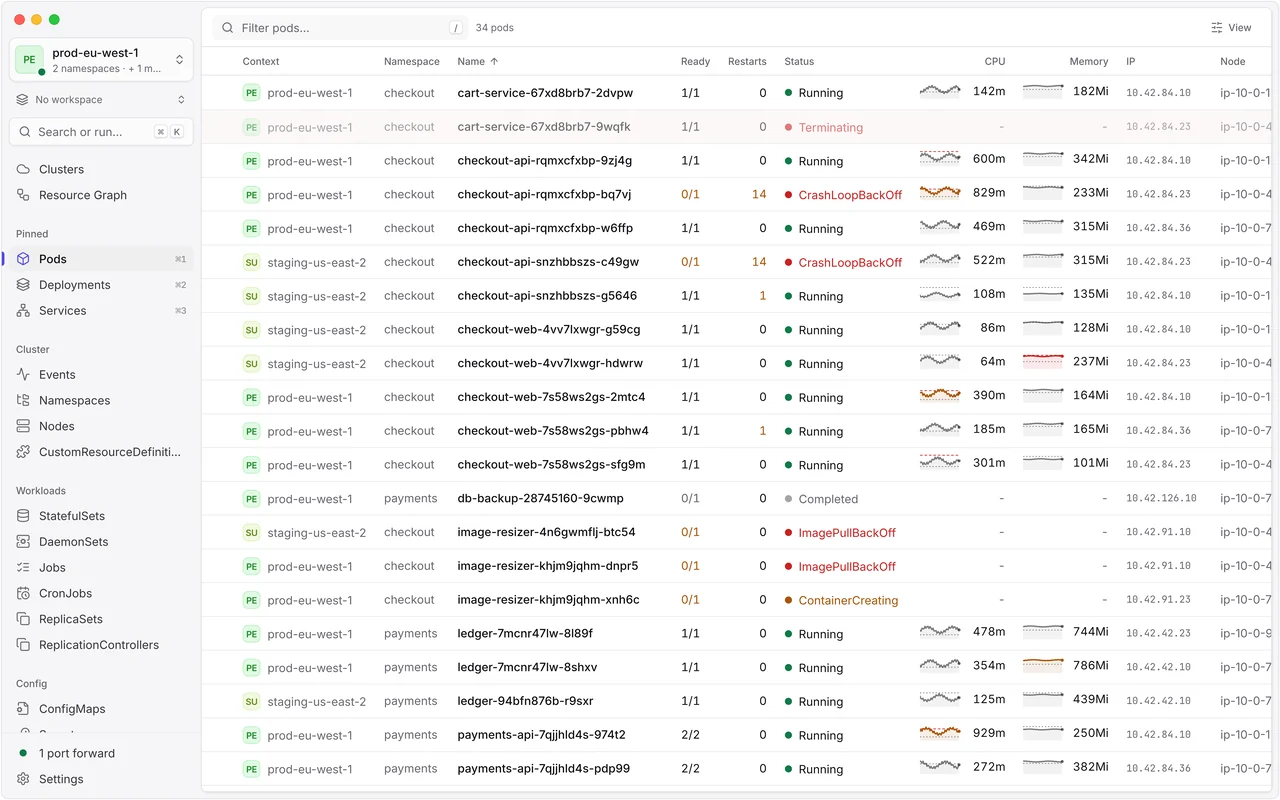The image size is (1280, 800).
Task: Click the workspace layers icon
Action: [x=22, y=100]
